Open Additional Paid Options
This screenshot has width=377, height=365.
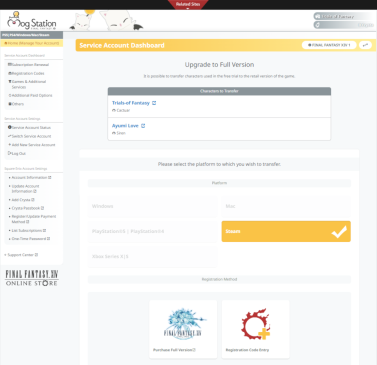(30, 95)
